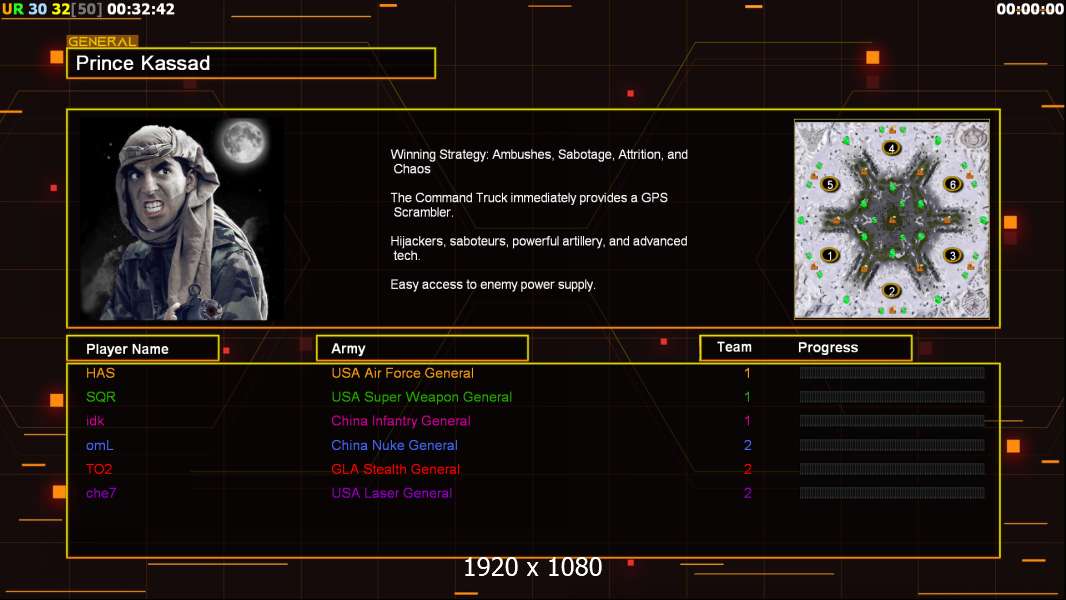This screenshot has height=600, width=1066.
Task: Click the Player Name column header
Action: 143,348
